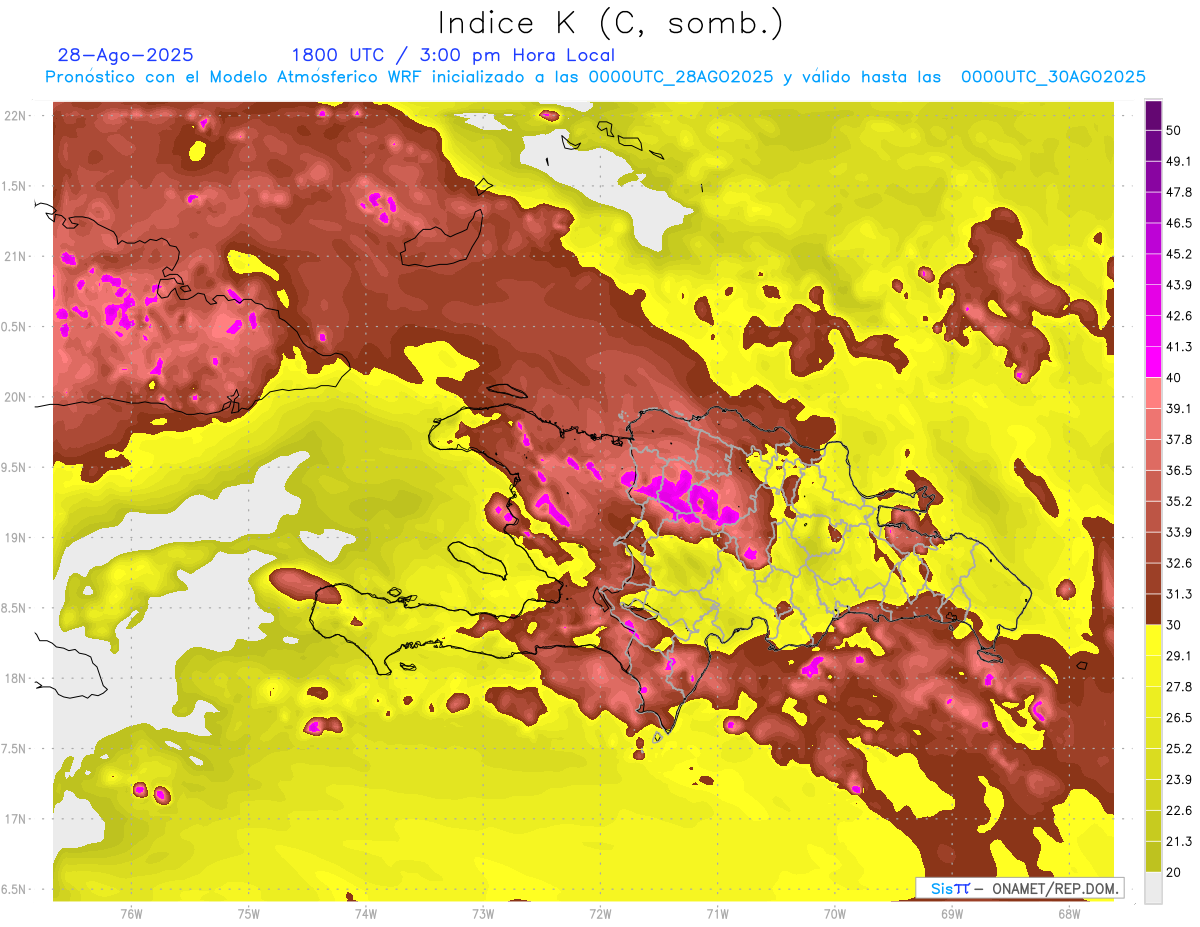Click the colorbar value '40'

point(1174,378)
